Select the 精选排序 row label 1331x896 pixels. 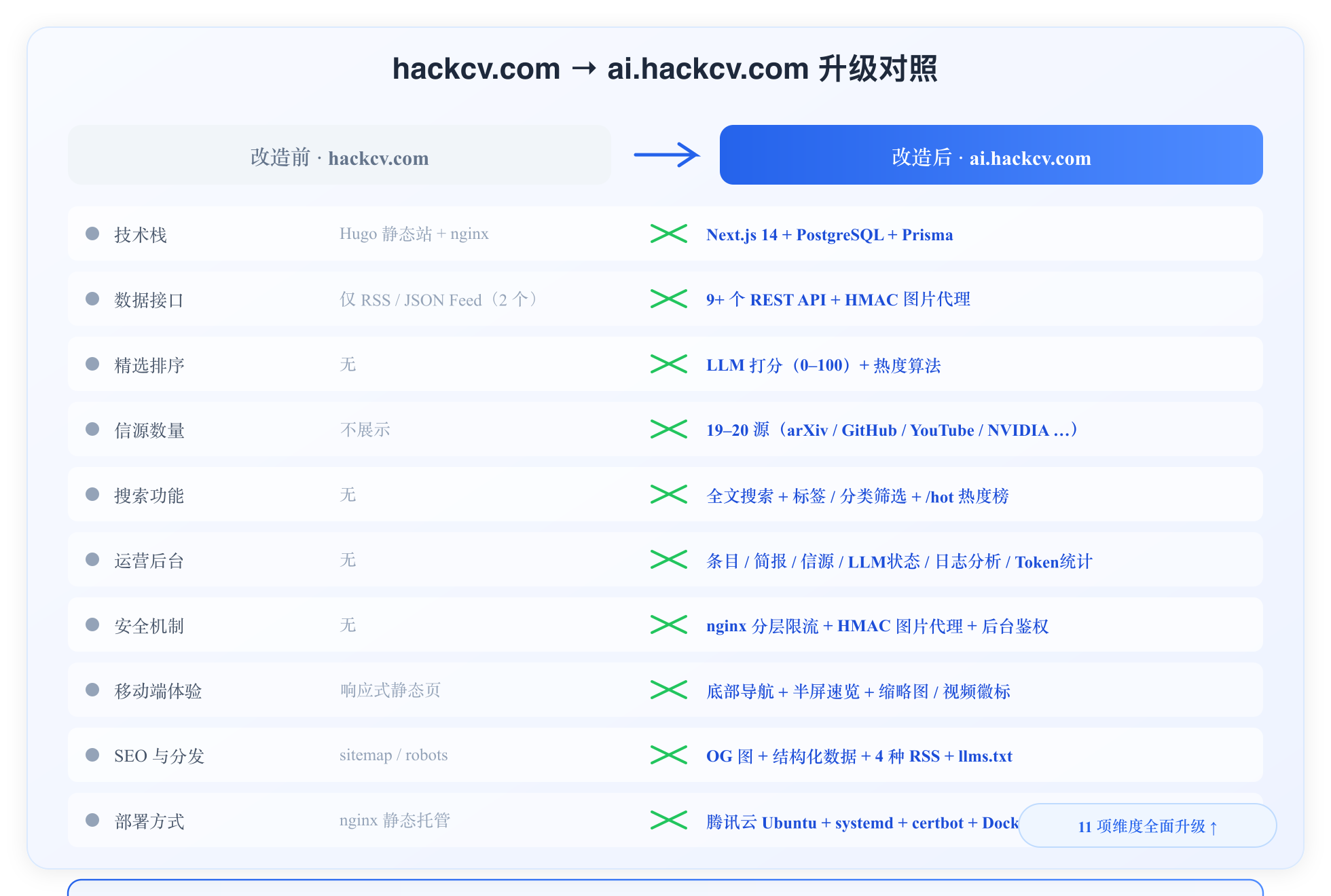pyautogui.click(x=149, y=365)
